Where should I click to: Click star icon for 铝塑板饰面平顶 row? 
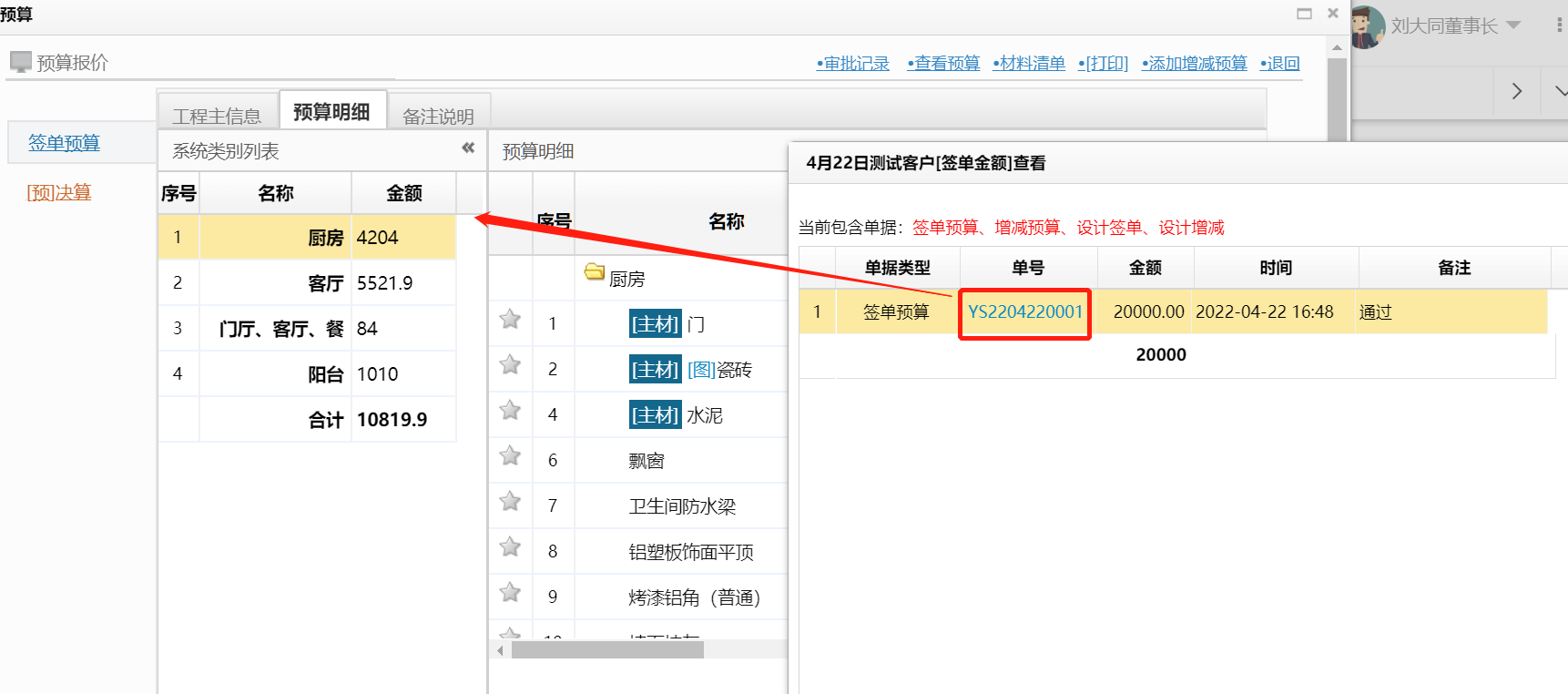[510, 547]
